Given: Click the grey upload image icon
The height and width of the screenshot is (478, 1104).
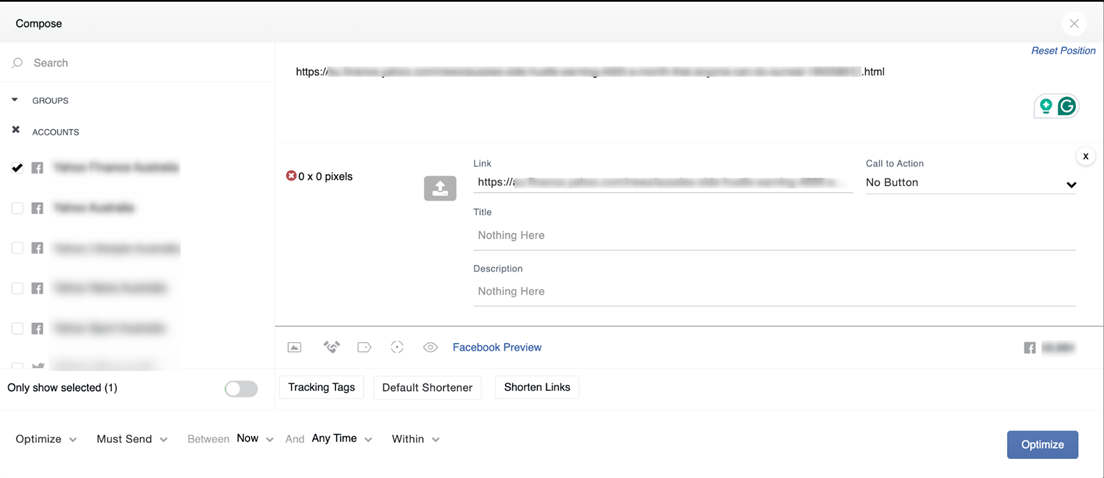Looking at the screenshot, I should coord(440,188).
